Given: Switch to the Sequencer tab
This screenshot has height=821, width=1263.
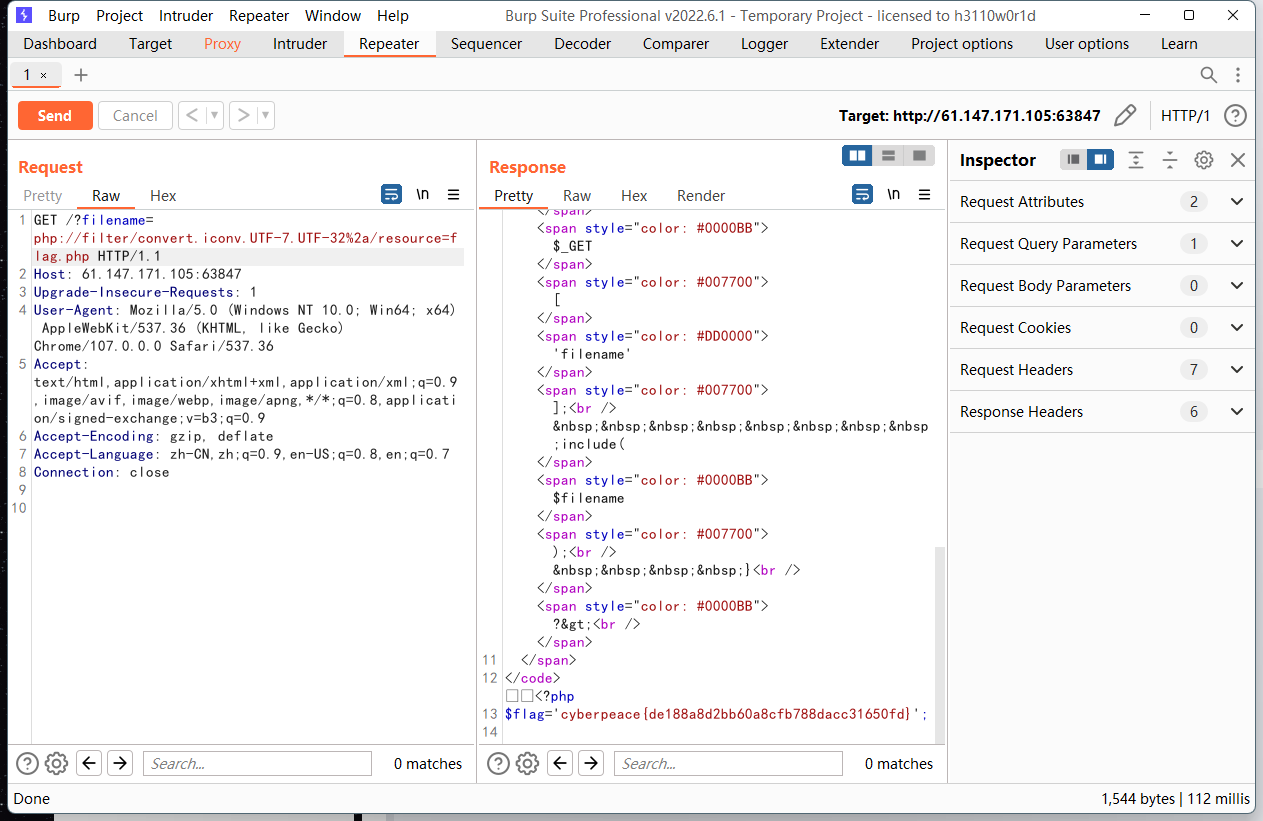Looking at the screenshot, I should [486, 44].
